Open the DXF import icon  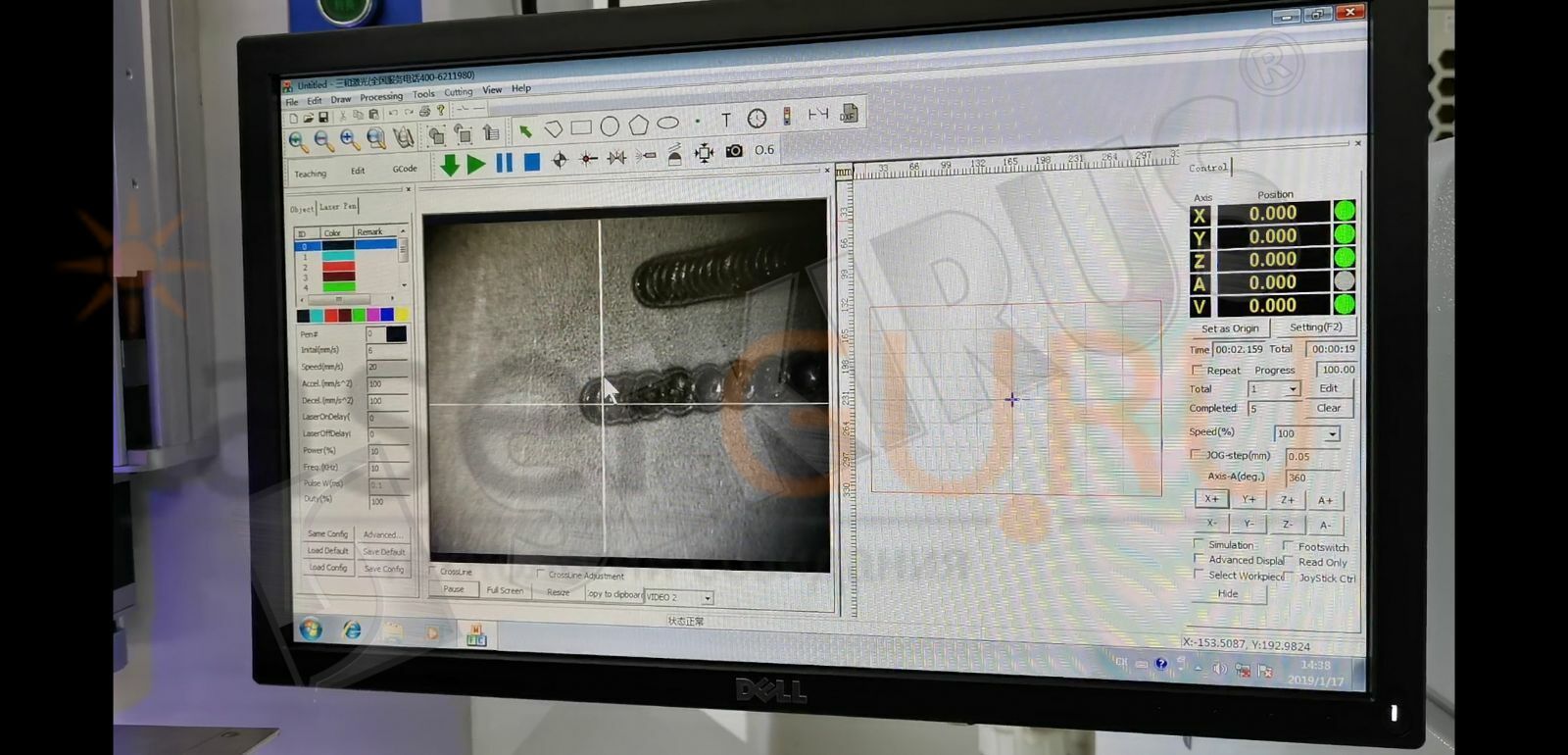(x=849, y=114)
